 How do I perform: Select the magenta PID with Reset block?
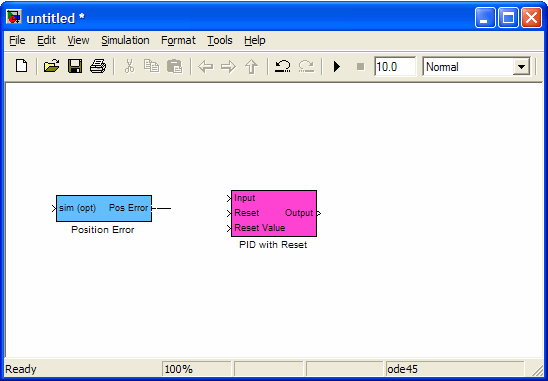tap(274, 213)
